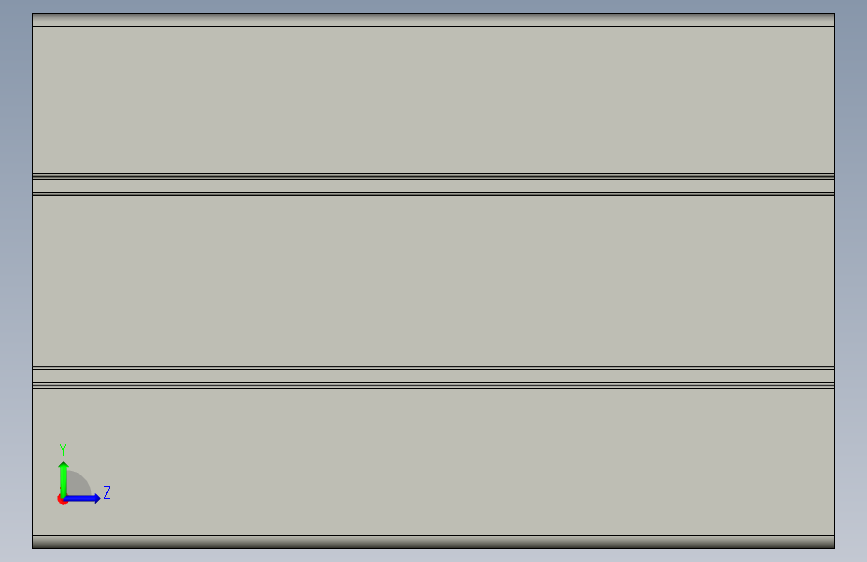The width and height of the screenshot is (867, 562).
Task: Select the thin top strip face of model
Action: (434, 20)
